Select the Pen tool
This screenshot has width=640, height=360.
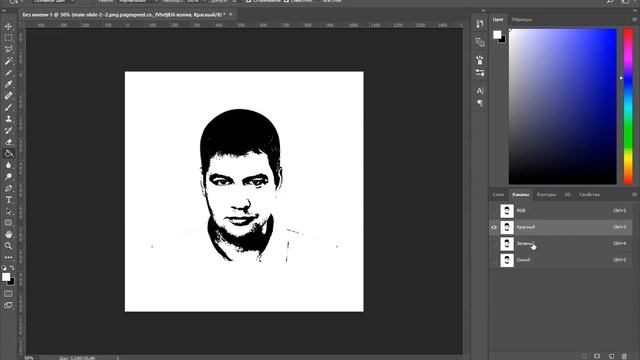pyautogui.click(x=8, y=189)
